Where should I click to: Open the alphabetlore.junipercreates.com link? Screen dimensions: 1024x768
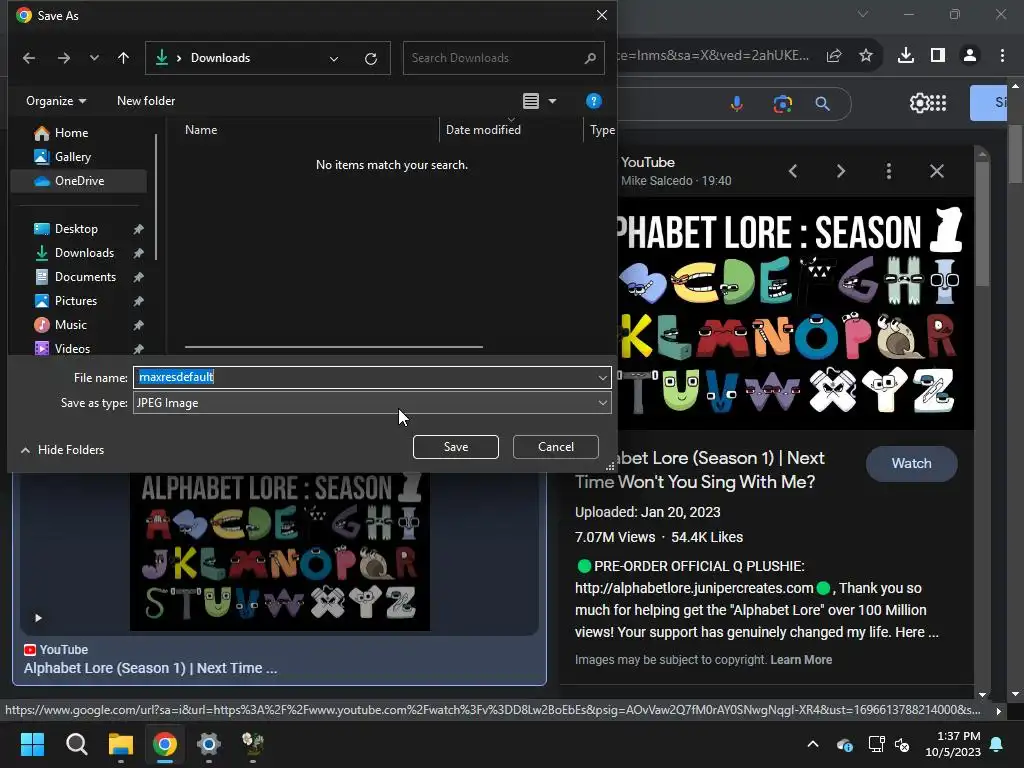[694, 588]
